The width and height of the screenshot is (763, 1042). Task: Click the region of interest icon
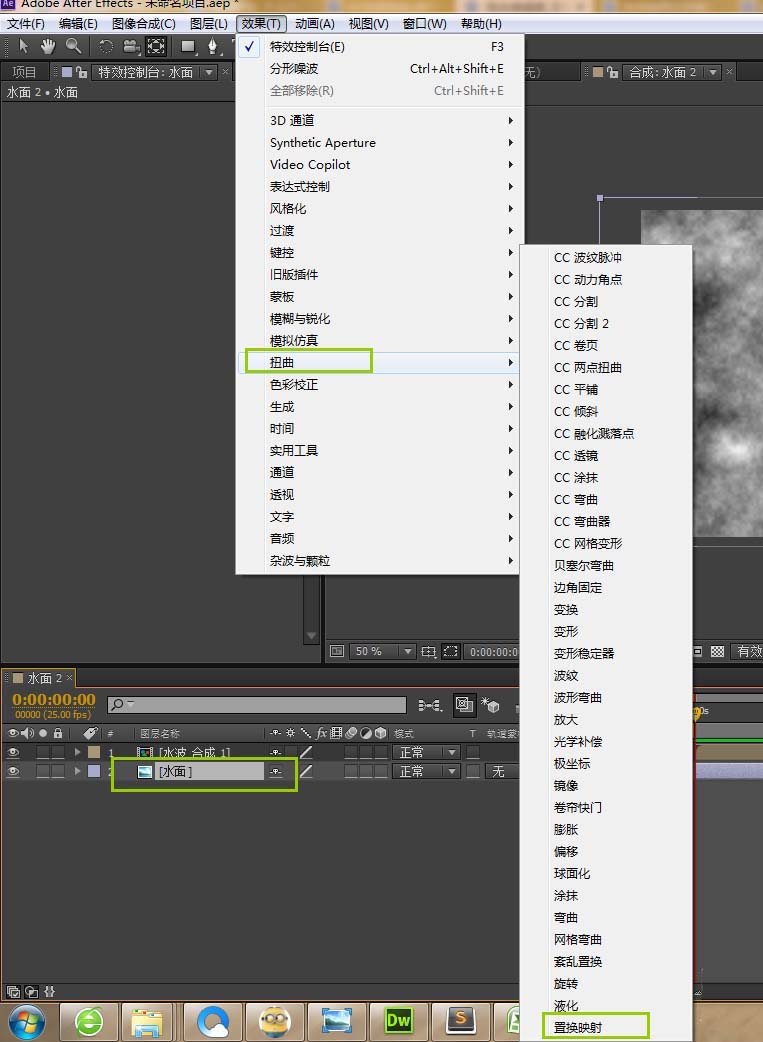point(451,651)
